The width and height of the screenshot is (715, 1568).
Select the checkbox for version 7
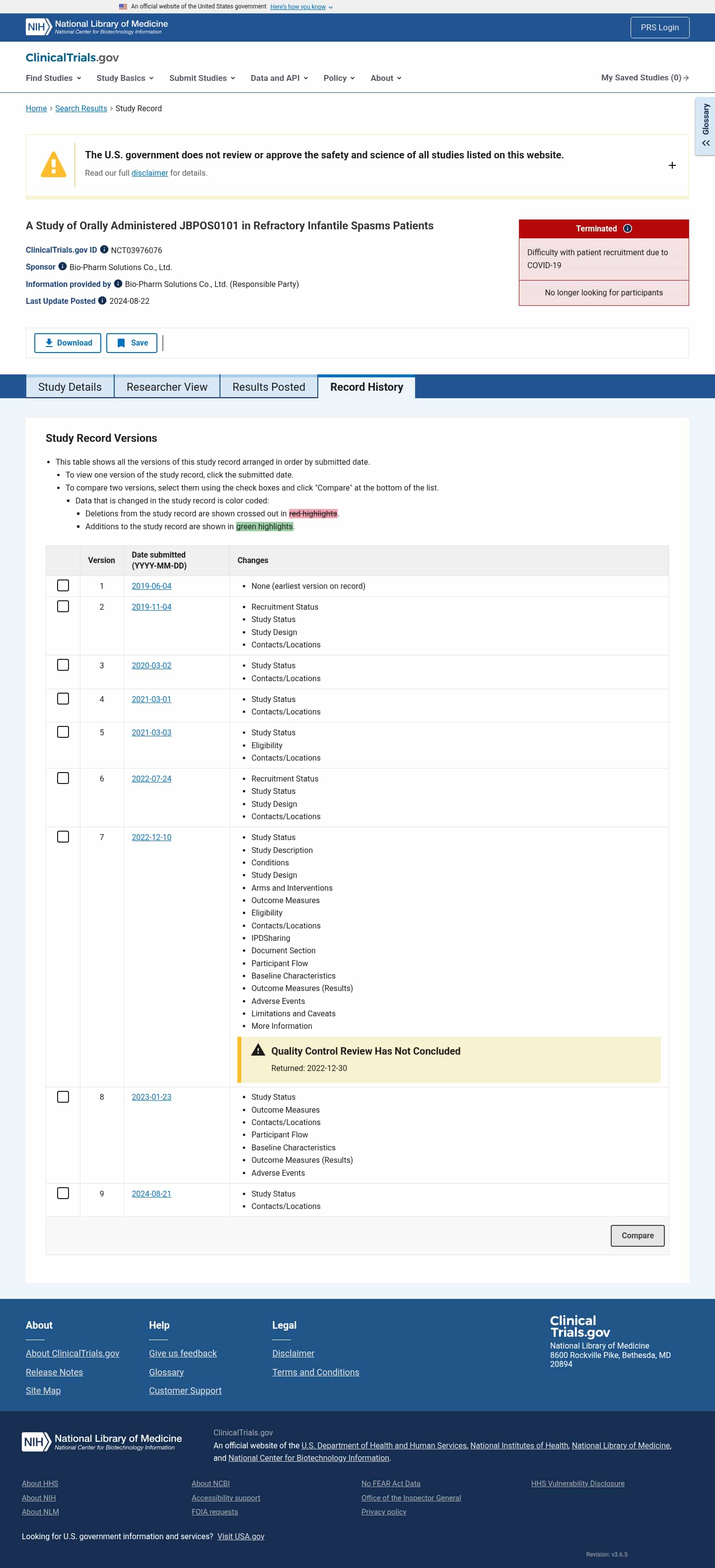click(63, 837)
